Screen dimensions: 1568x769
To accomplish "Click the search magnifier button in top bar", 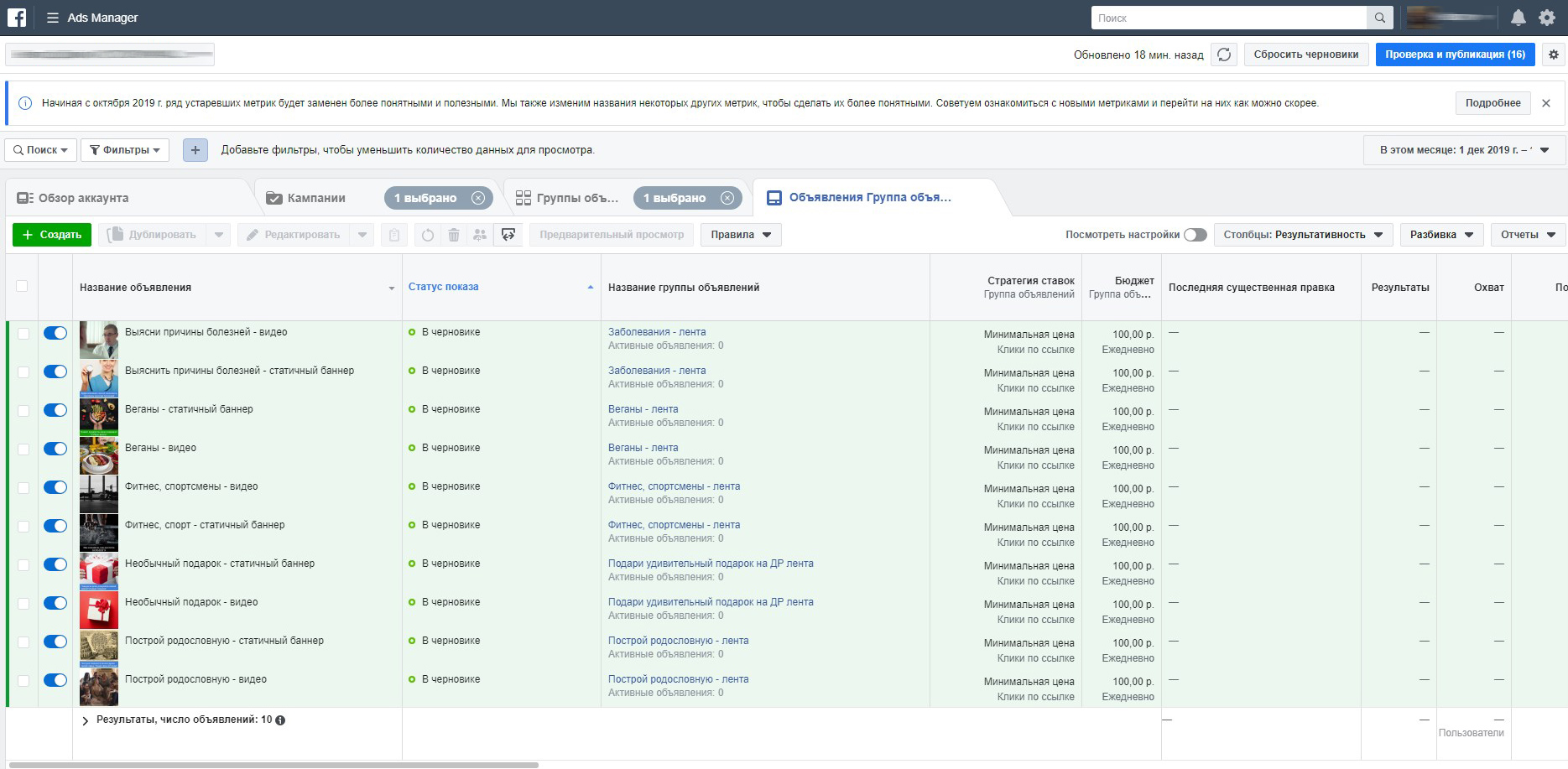I will pyautogui.click(x=1380, y=18).
